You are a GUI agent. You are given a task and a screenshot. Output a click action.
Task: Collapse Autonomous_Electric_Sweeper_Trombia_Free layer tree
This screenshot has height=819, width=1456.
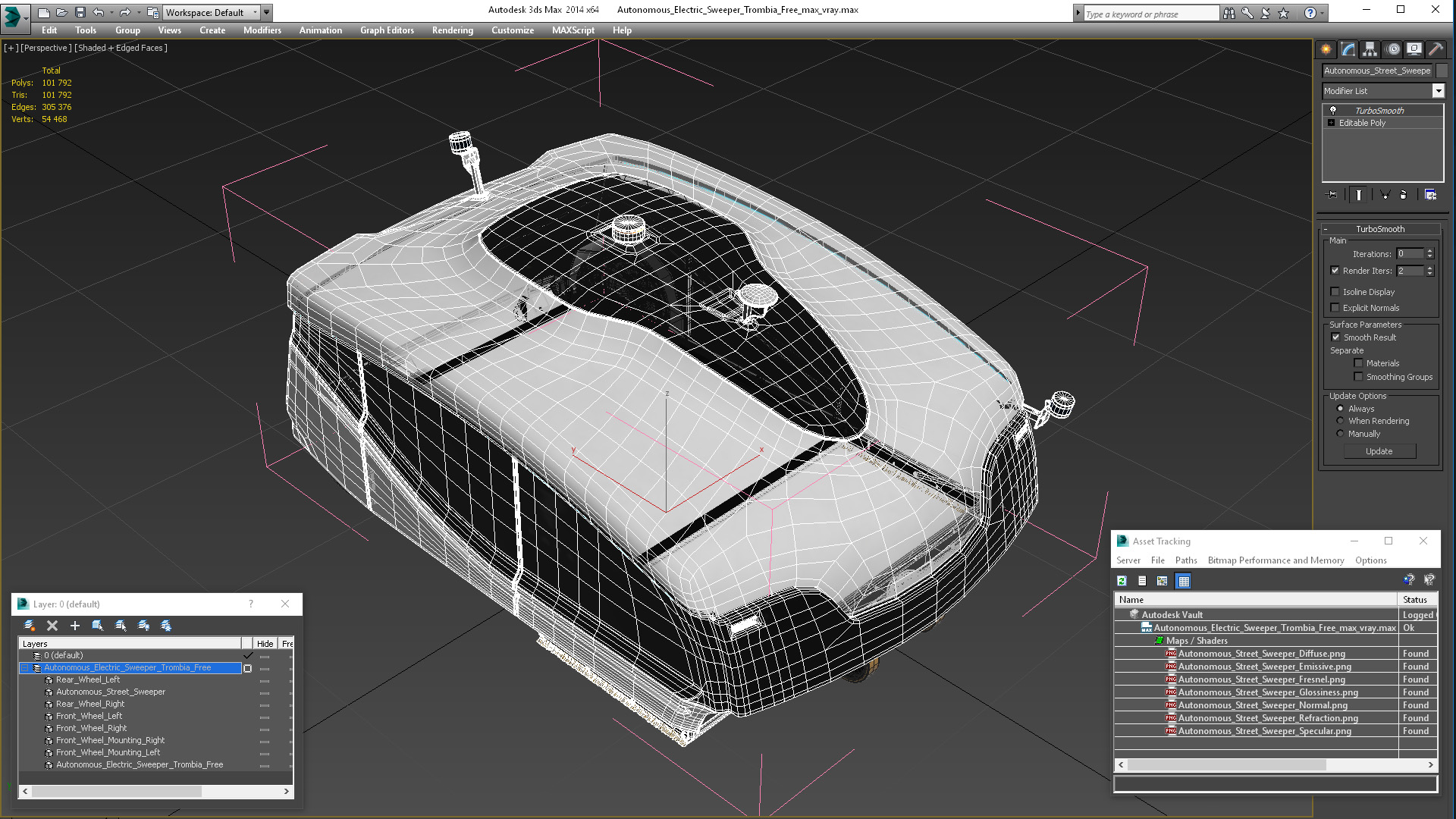click(x=24, y=668)
